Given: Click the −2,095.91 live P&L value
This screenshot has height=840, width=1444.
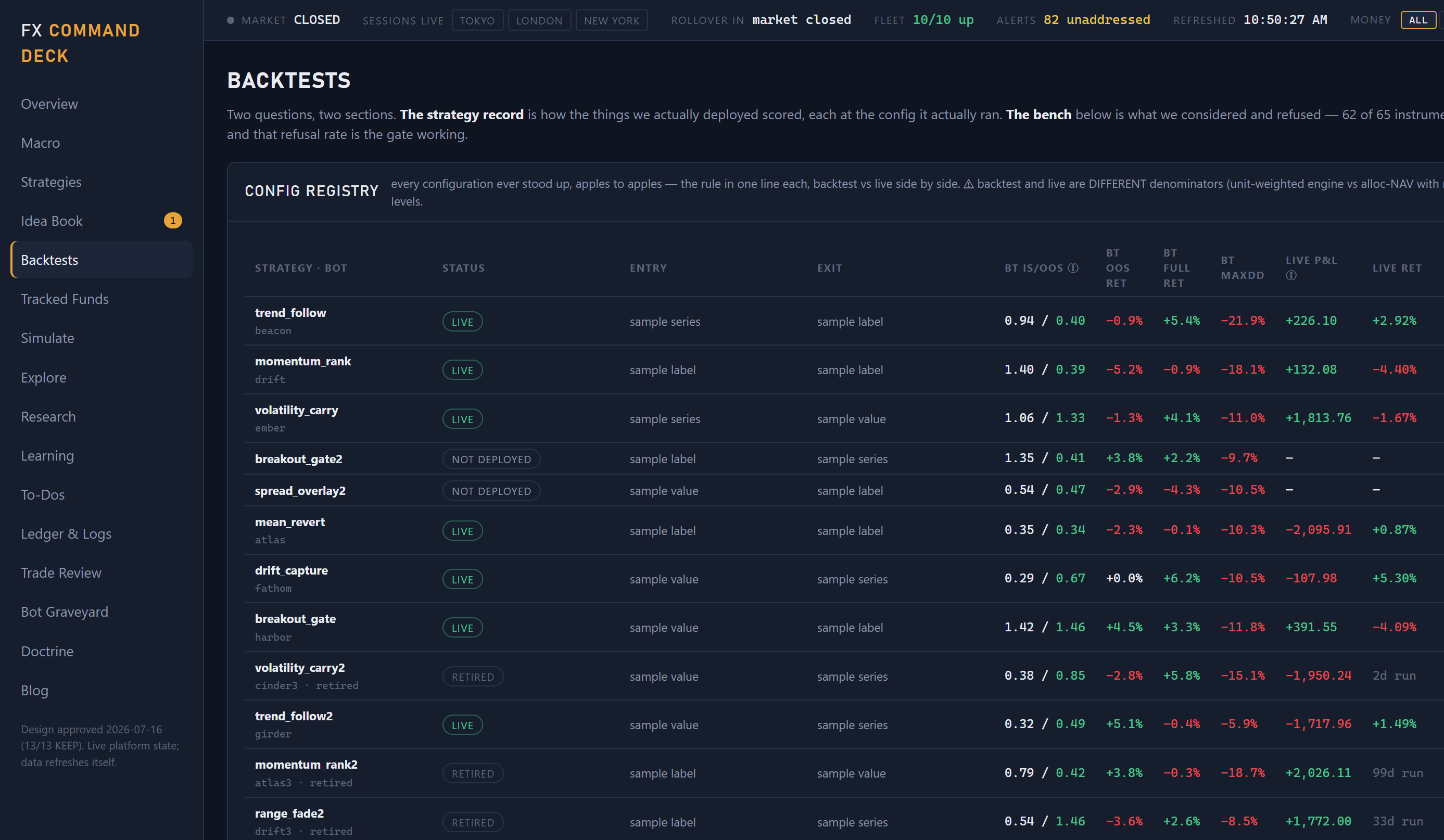Looking at the screenshot, I should point(1318,530).
